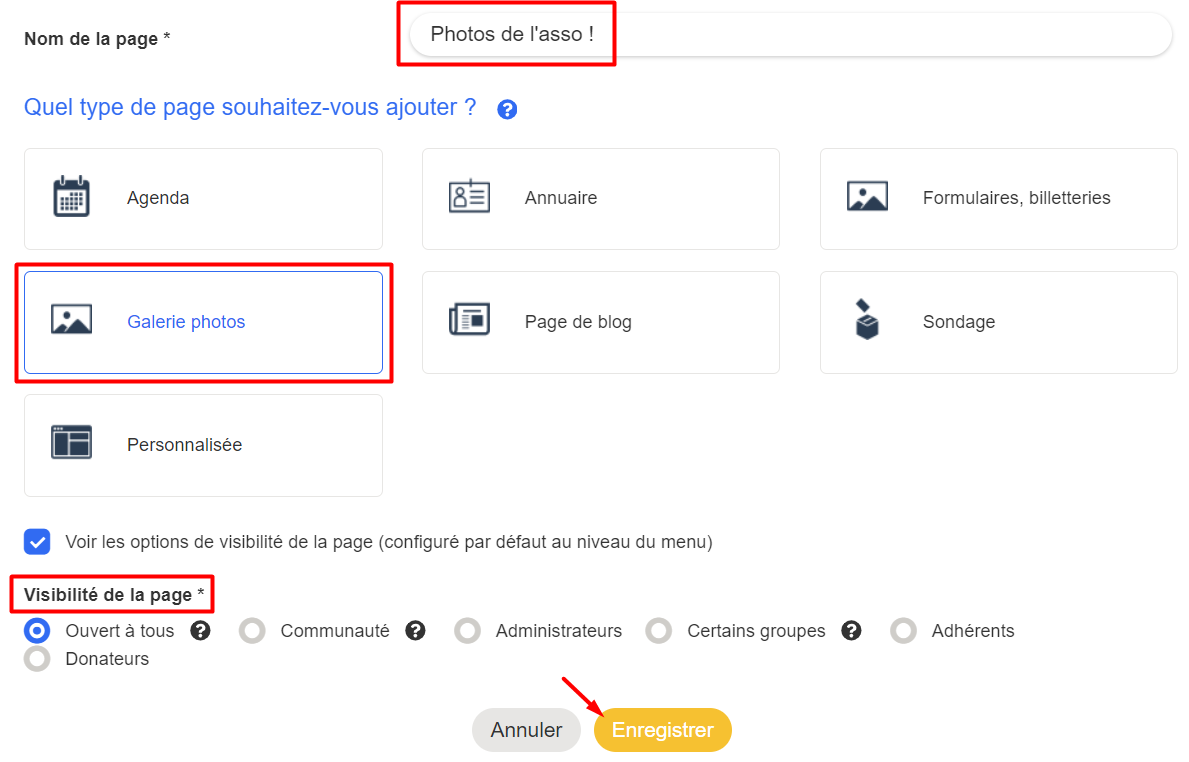
Task: Click the Galerie photos picture icon
Action: point(71,321)
